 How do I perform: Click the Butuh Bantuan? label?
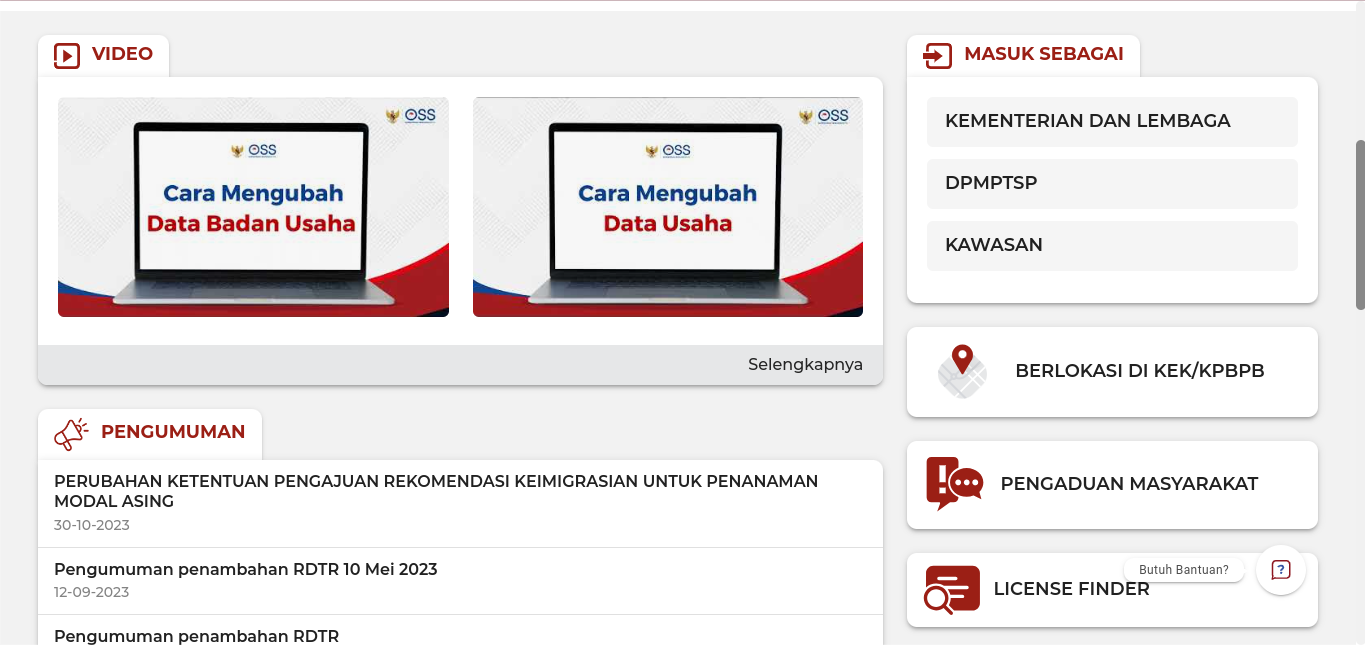pos(1184,570)
